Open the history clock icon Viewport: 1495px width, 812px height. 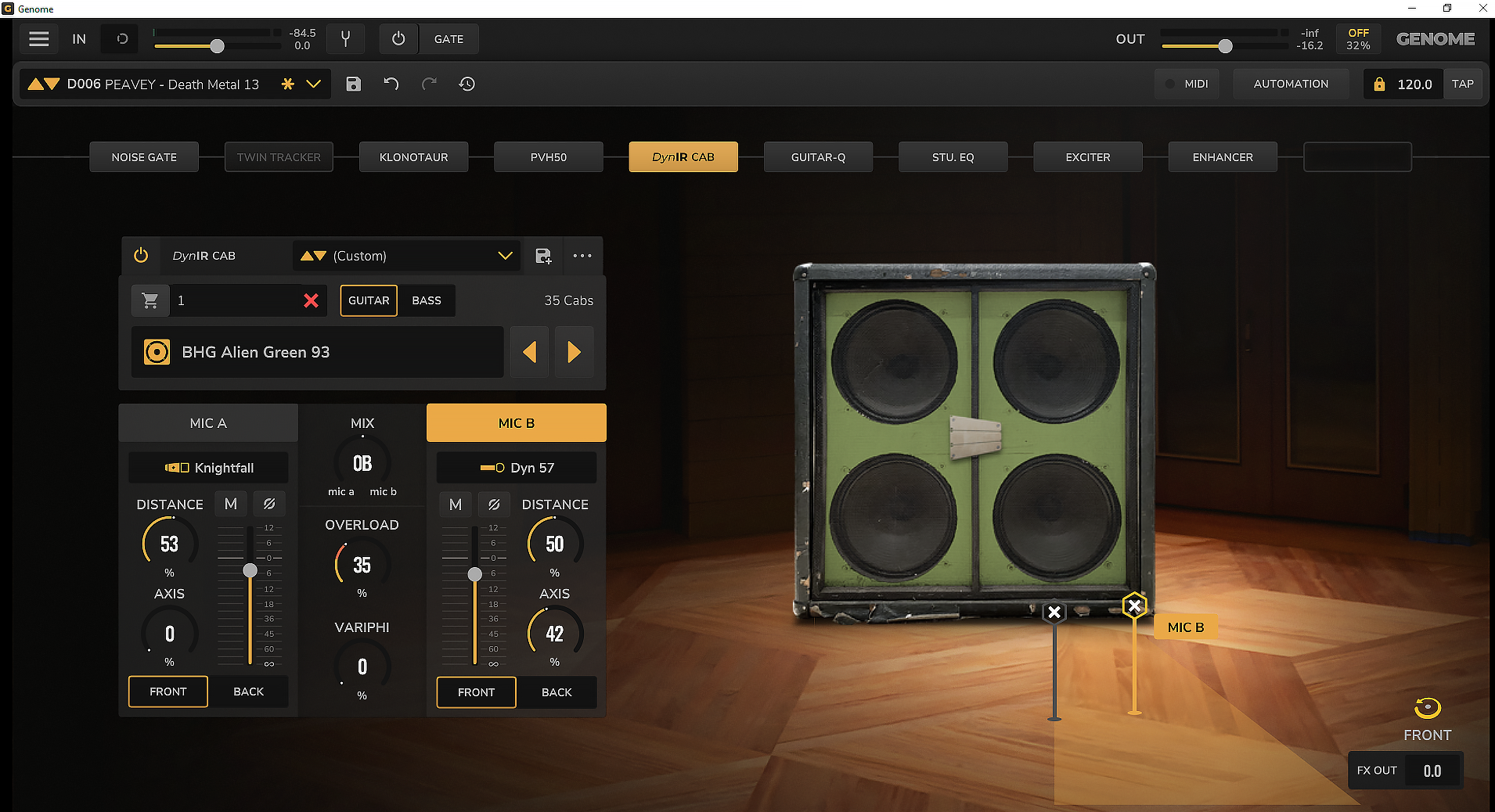(x=467, y=84)
